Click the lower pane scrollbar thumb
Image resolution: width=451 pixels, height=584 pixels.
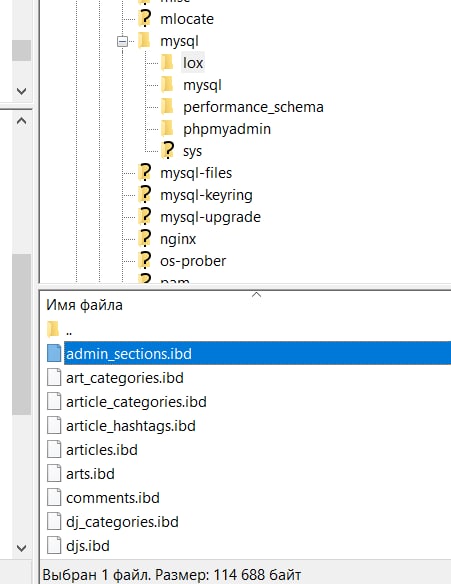(22, 334)
